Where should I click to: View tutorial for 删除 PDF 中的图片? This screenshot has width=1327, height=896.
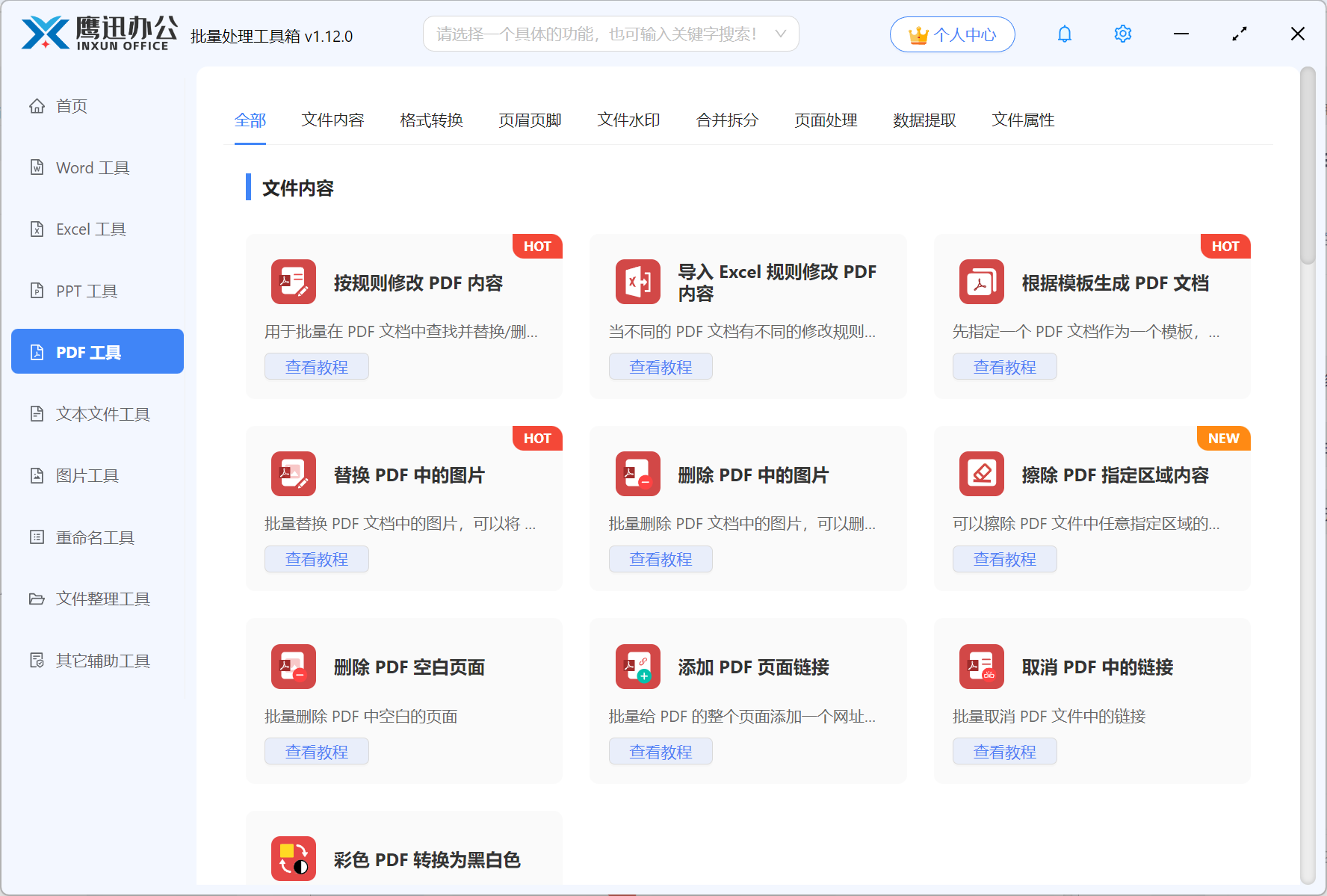tap(661, 559)
